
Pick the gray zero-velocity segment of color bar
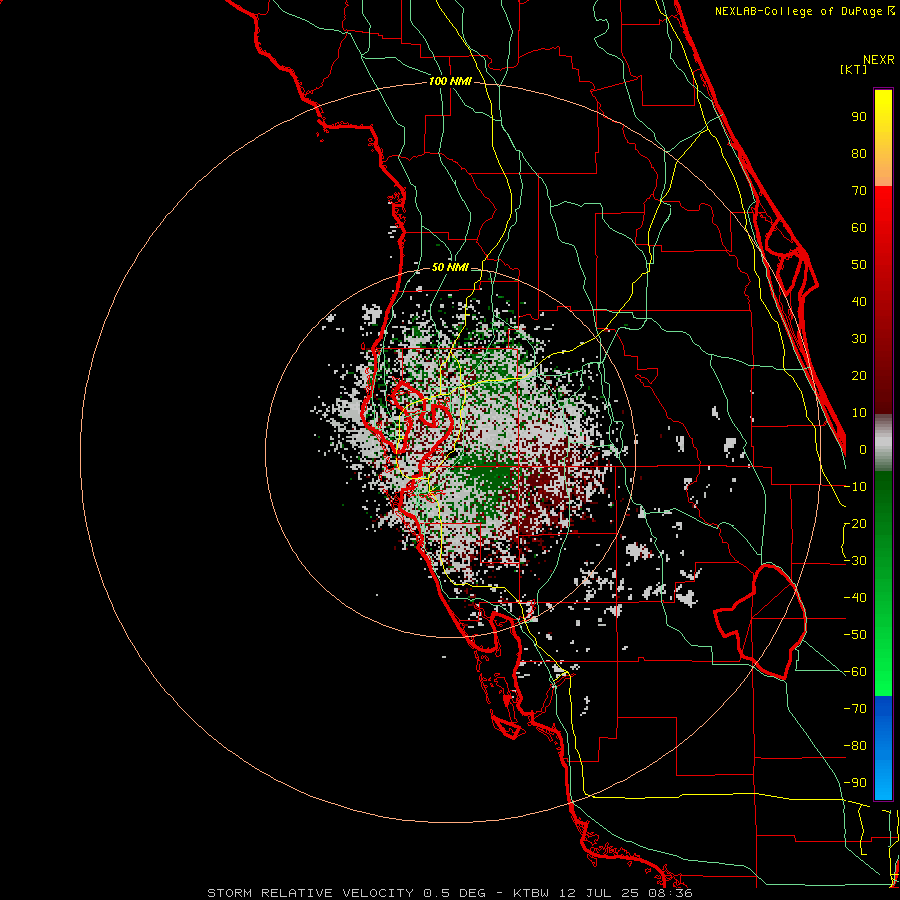coord(883,443)
